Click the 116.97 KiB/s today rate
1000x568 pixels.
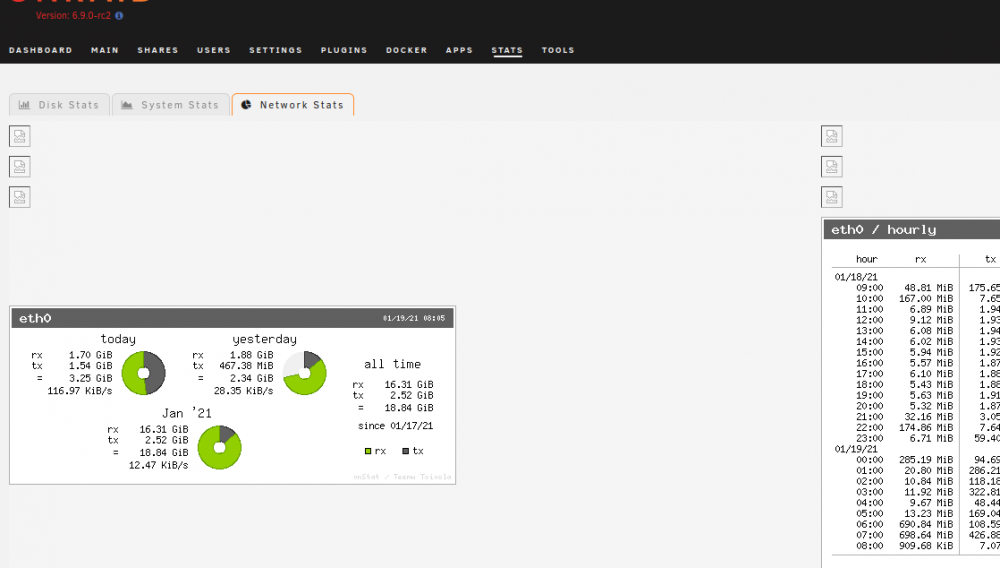[x=80, y=391]
